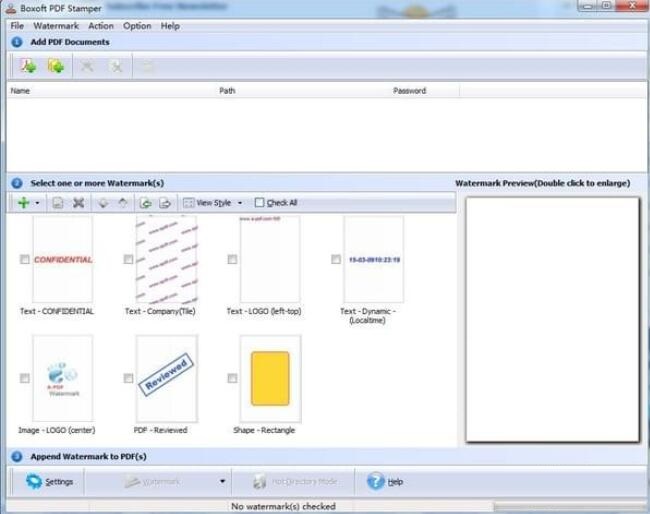Open the Help menu

pyautogui.click(x=170, y=26)
